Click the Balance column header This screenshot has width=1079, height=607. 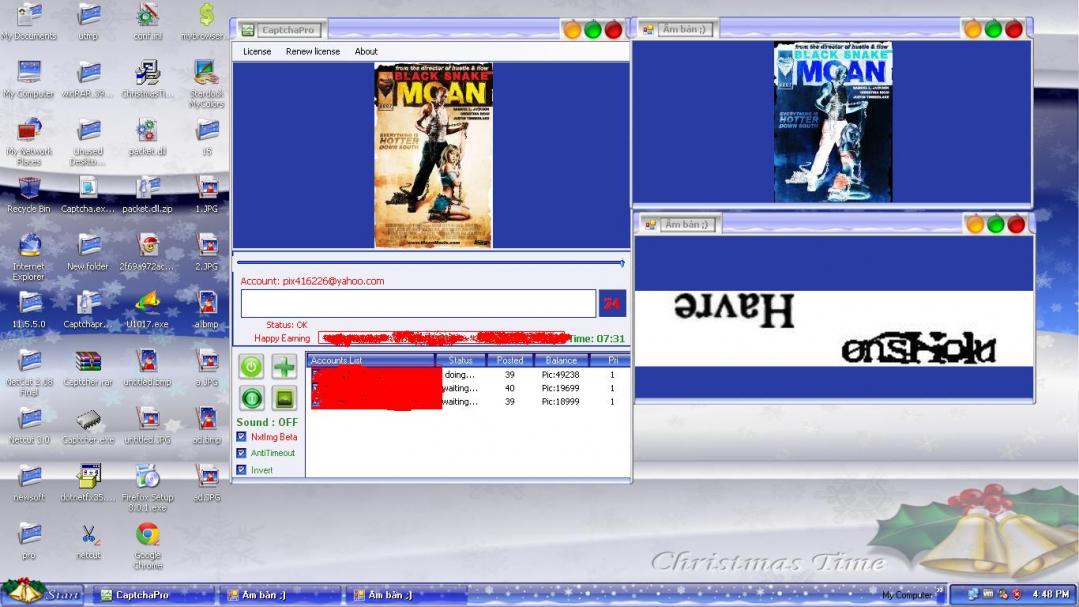coord(562,360)
